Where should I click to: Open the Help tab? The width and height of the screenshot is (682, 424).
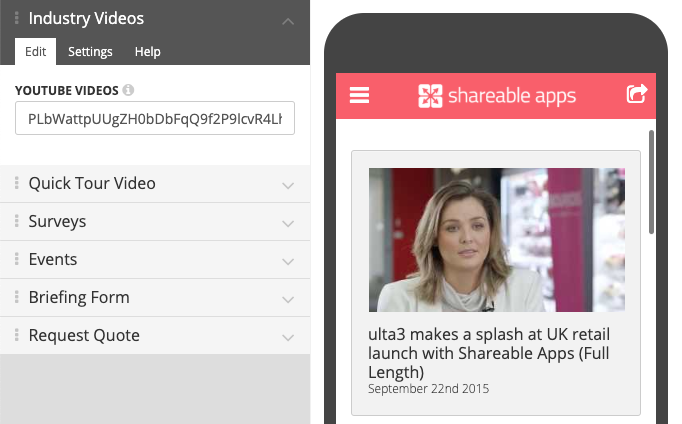147,52
